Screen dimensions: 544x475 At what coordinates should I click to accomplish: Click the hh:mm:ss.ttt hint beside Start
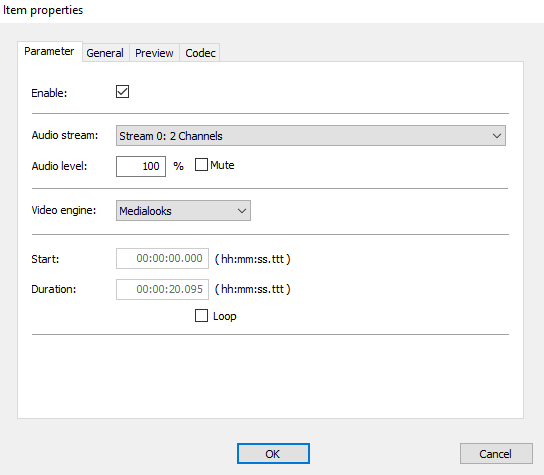tap(253, 259)
